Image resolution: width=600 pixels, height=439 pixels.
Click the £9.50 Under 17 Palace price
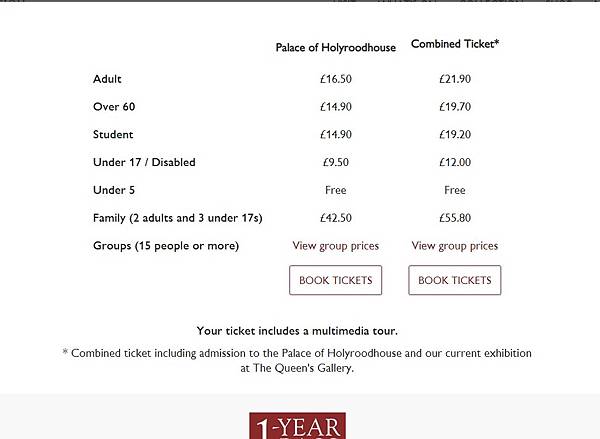point(335,162)
